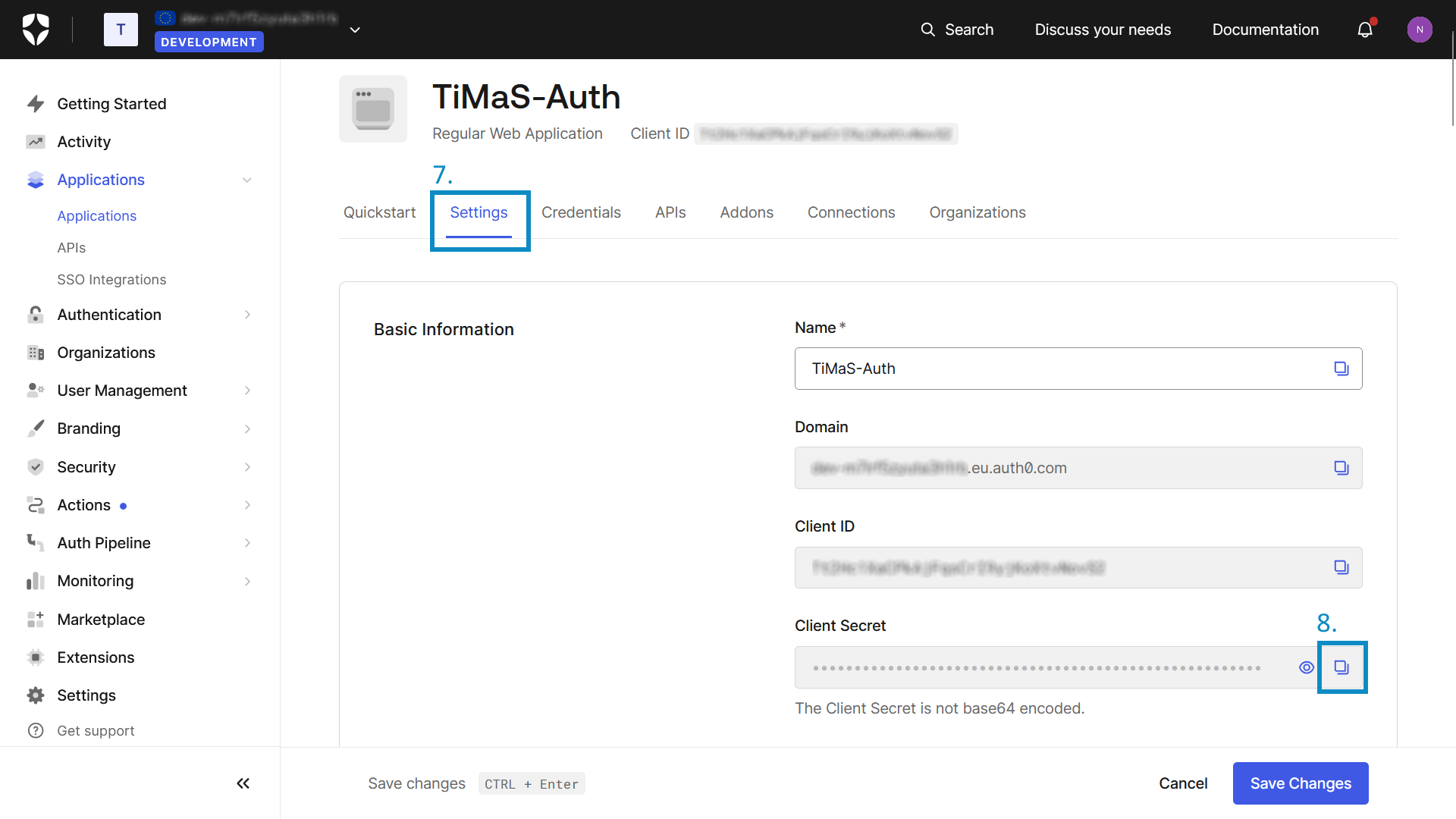Copy the Name field value
This screenshot has width=1456, height=819.
pyautogui.click(x=1341, y=369)
